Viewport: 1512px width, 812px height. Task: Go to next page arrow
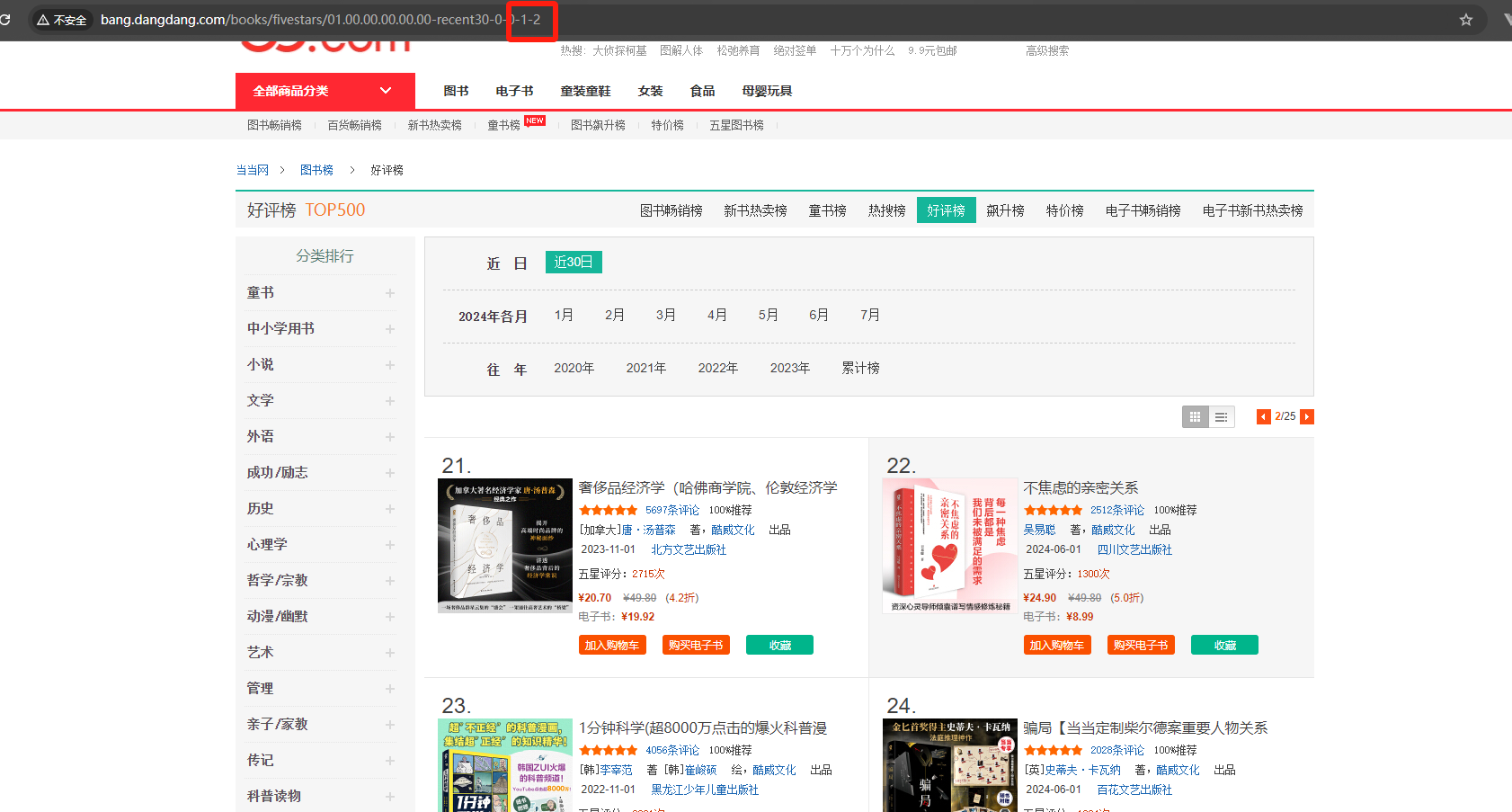[1307, 416]
